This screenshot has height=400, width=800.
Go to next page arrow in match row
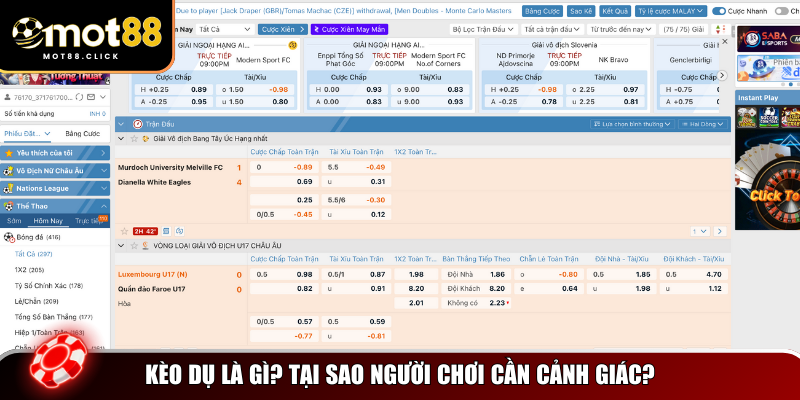pos(720,232)
